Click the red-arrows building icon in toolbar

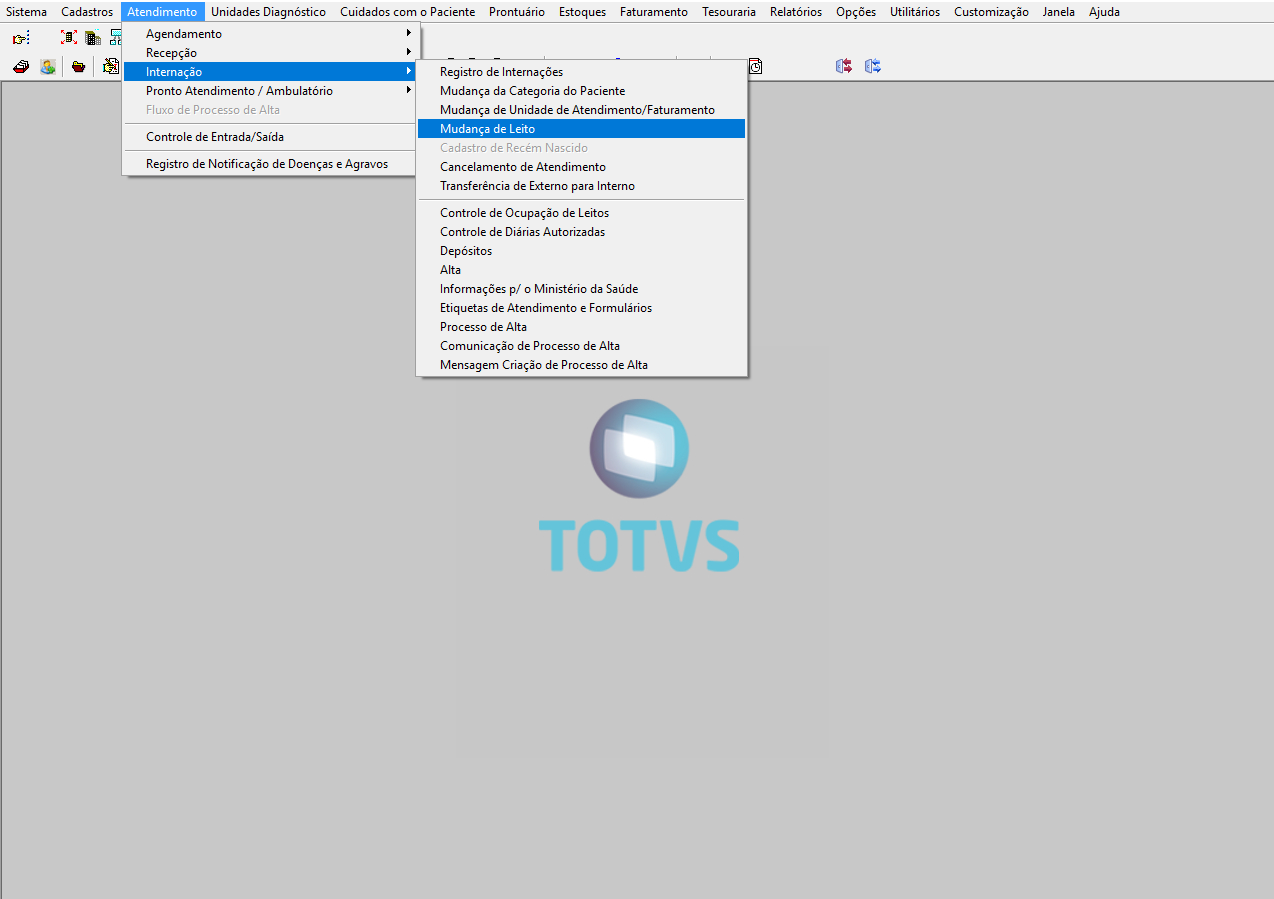pos(69,37)
